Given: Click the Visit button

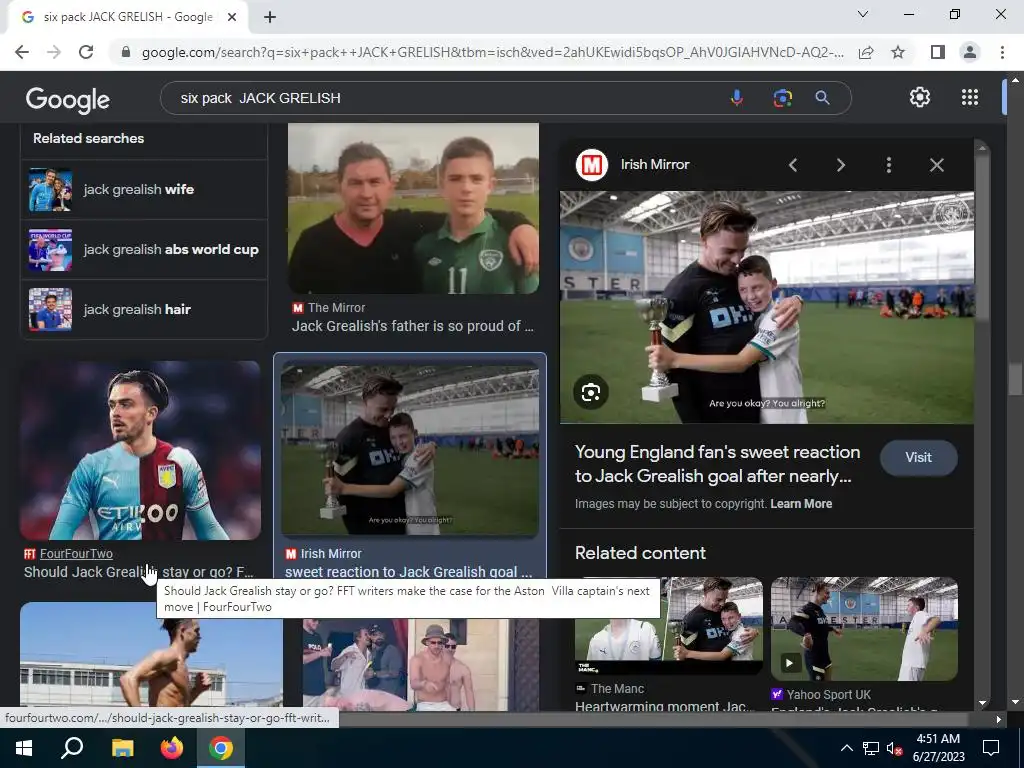Looking at the screenshot, I should coord(918,458).
